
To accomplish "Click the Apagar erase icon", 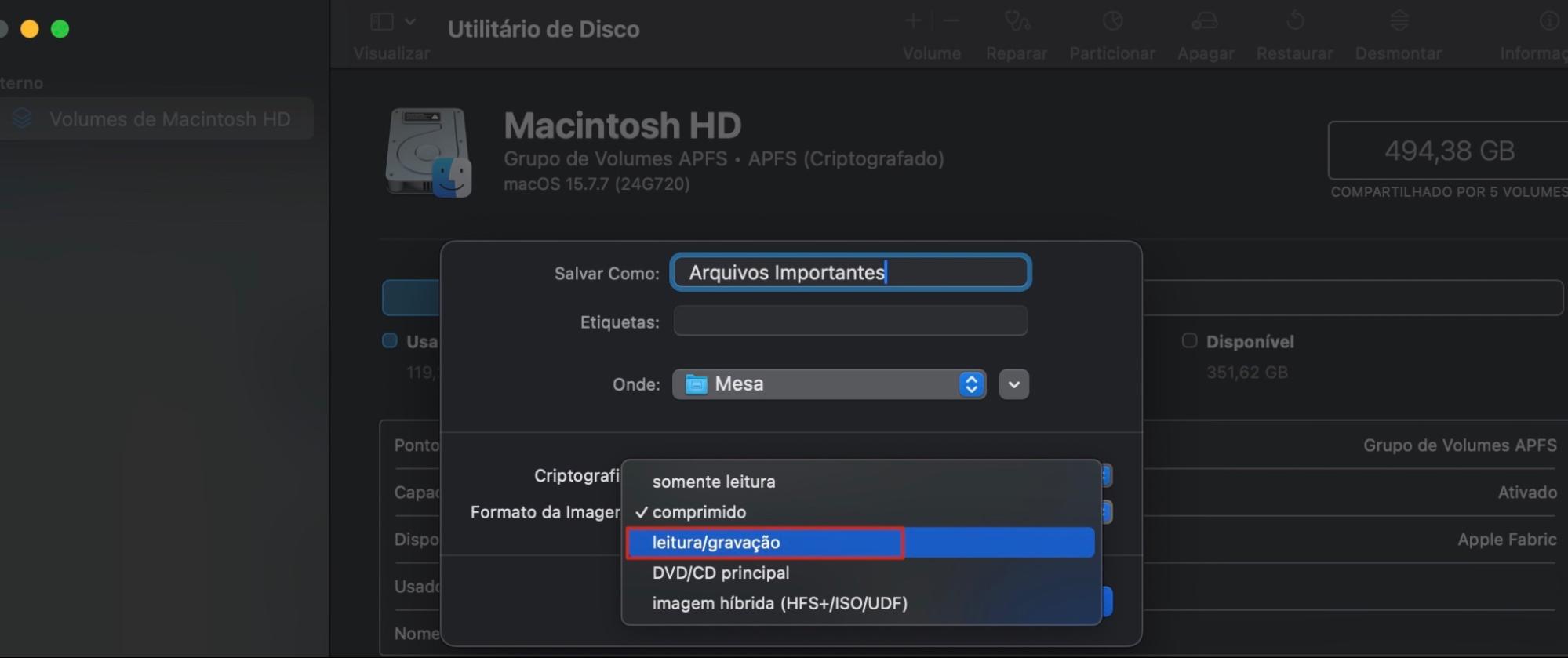I will [x=1205, y=21].
